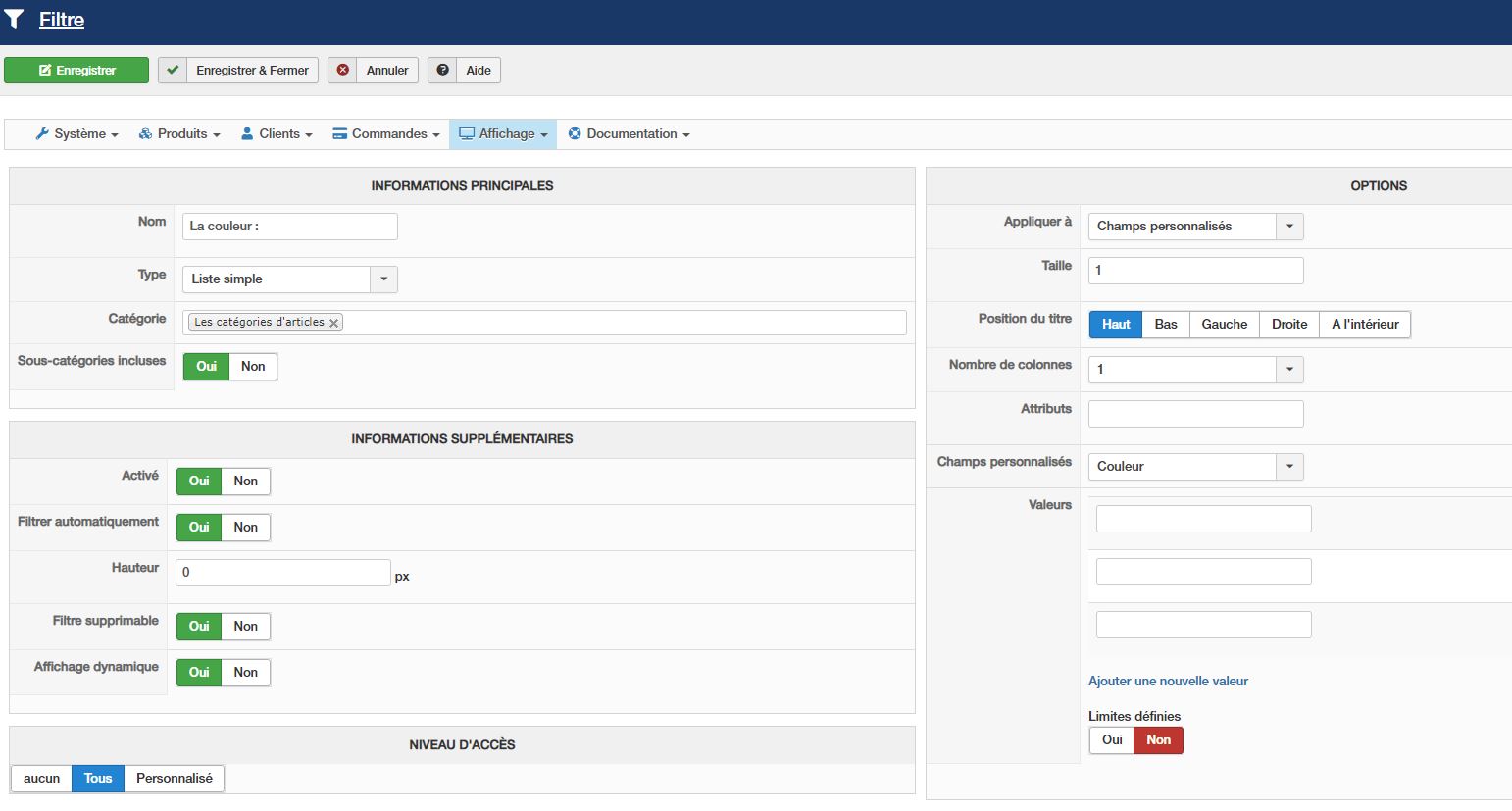Viewport: 1512px width, 811px height.
Task: Open the Nombre de colonnes dropdown
Action: 1196,370
